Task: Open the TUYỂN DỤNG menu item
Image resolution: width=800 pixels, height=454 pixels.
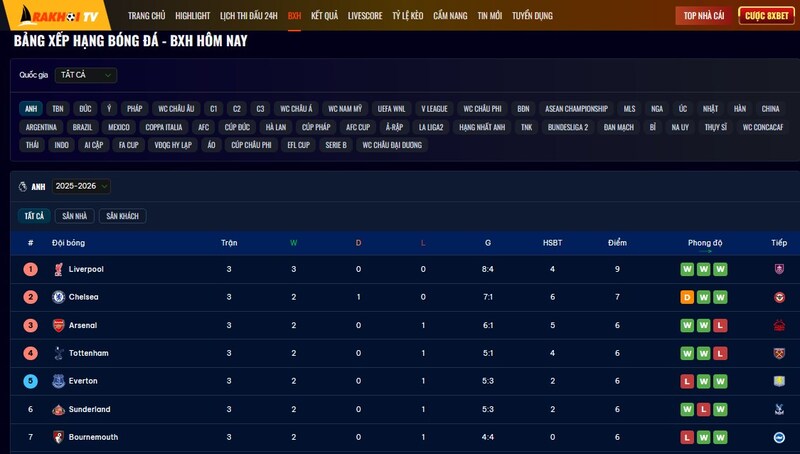Action: [532, 16]
